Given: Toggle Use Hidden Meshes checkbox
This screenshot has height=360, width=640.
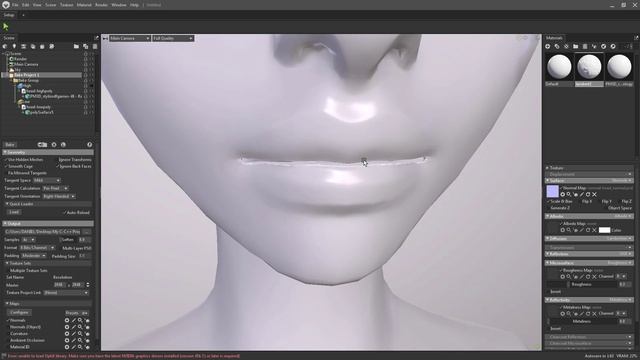Looking at the screenshot, I should pyautogui.click(x=7, y=160).
